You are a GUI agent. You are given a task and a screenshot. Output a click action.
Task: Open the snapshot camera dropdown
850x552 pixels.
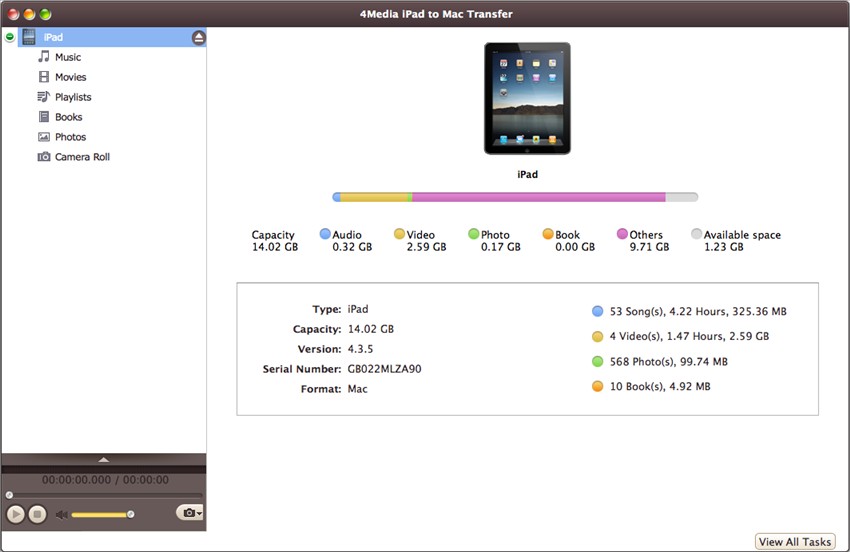coord(190,512)
